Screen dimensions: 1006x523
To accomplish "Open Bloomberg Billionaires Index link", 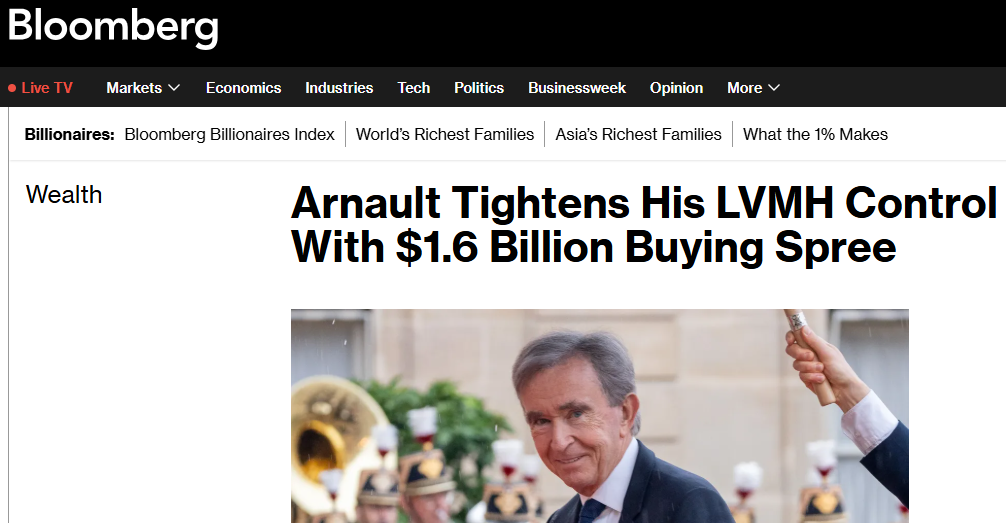I will click(230, 134).
